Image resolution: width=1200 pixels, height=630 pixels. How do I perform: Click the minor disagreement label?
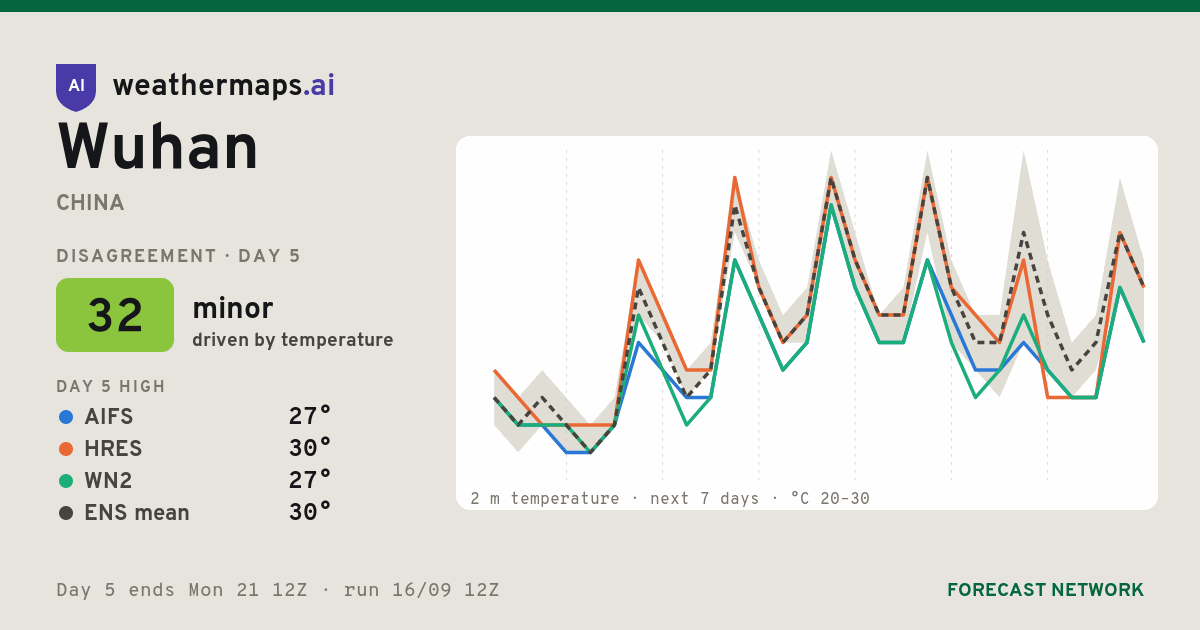(232, 308)
